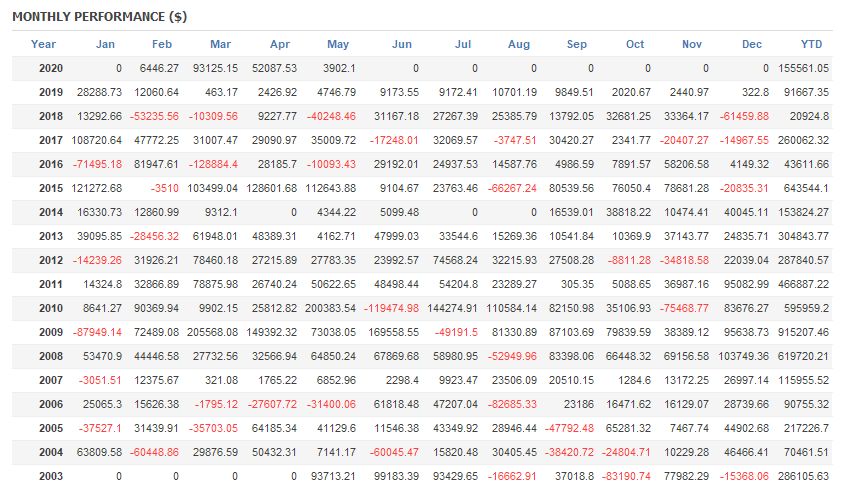
Task: Click the 2015 year row label
Action: tap(50, 188)
